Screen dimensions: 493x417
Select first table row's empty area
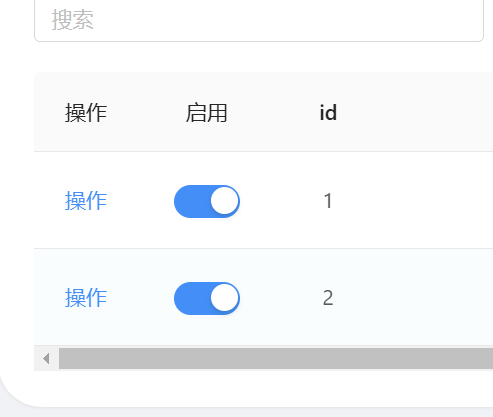(413, 200)
